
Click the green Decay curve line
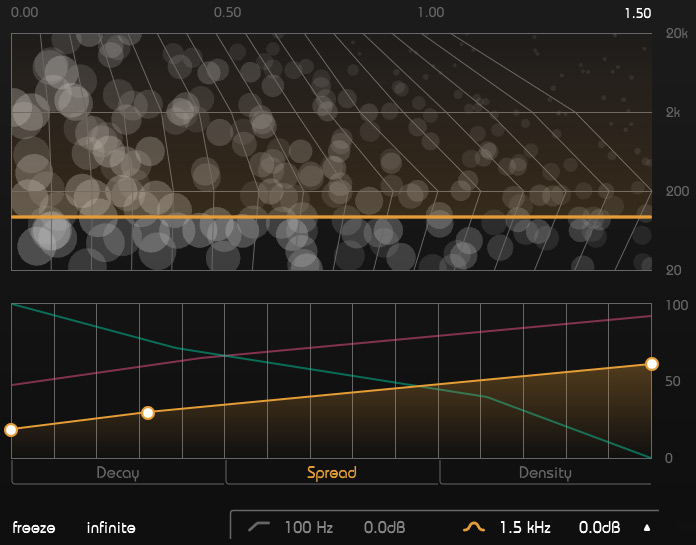(300, 366)
